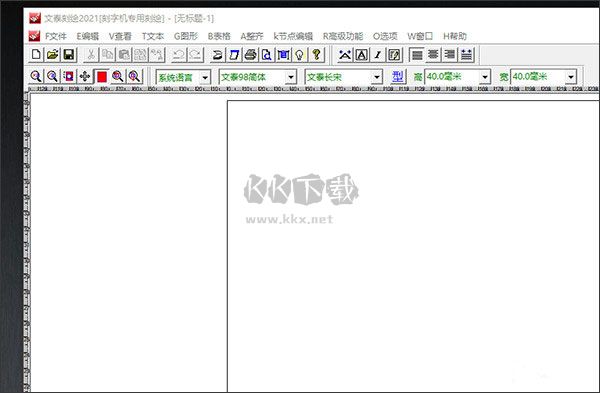600x393 pixels.
Task: Click the printer icon in toolbar
Action: [x=251, y=55]
